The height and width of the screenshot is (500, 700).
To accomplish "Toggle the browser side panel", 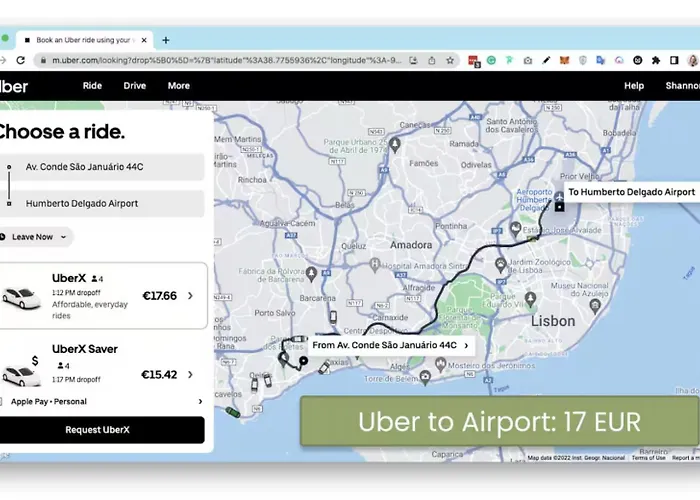I will 674,60.
